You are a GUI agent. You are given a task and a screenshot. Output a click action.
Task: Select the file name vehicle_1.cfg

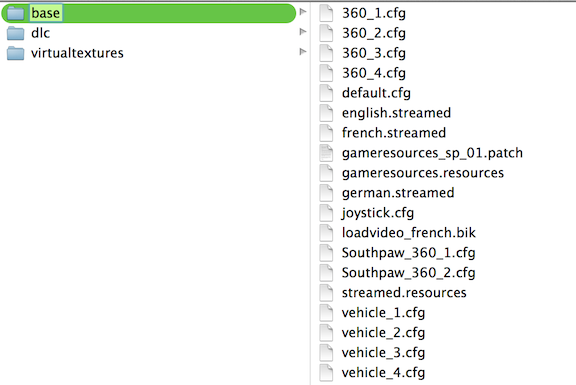pyautogui.click(x=384, y=313)
